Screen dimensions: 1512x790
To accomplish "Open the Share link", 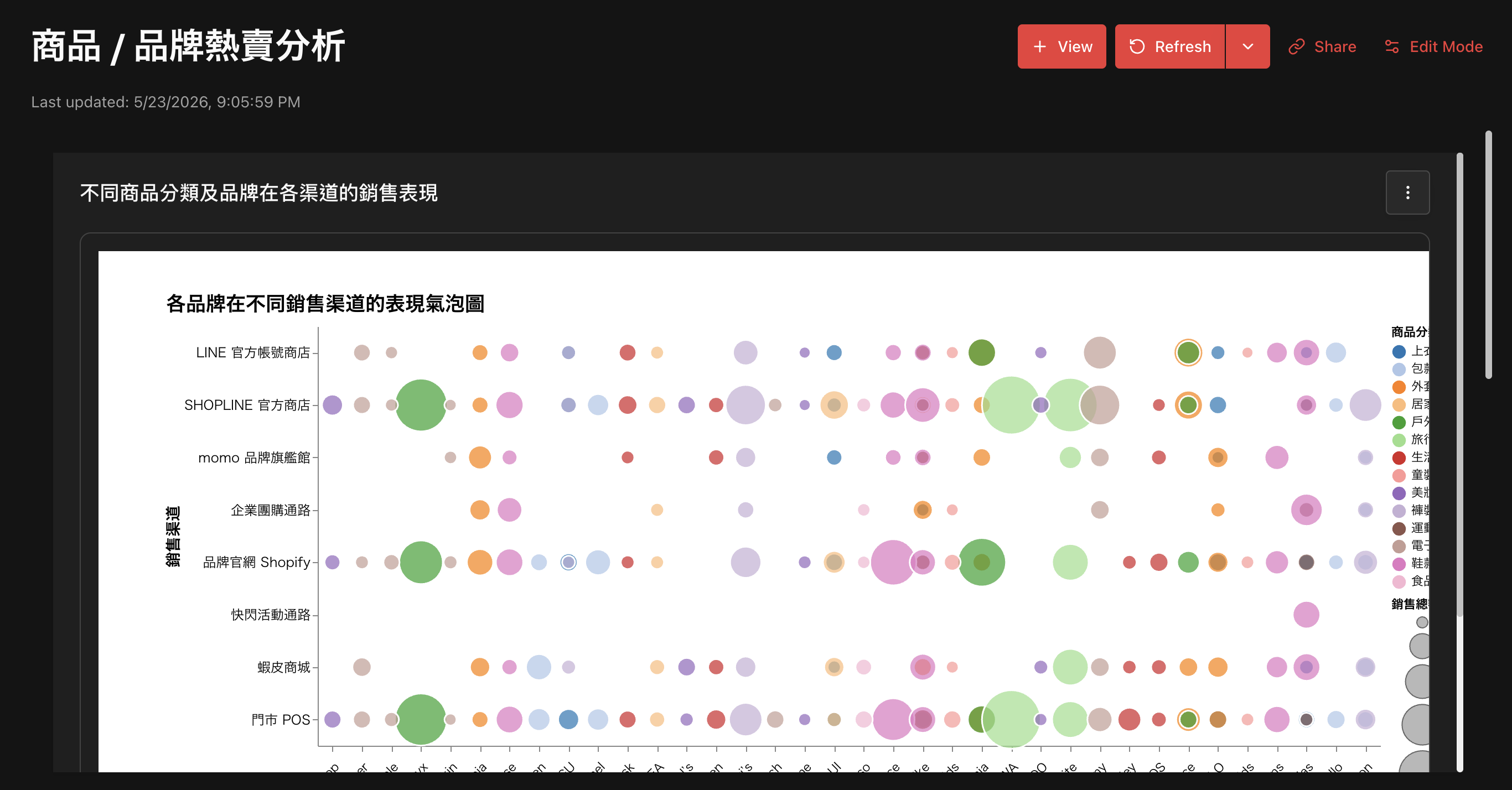I will click(1322, 46).
